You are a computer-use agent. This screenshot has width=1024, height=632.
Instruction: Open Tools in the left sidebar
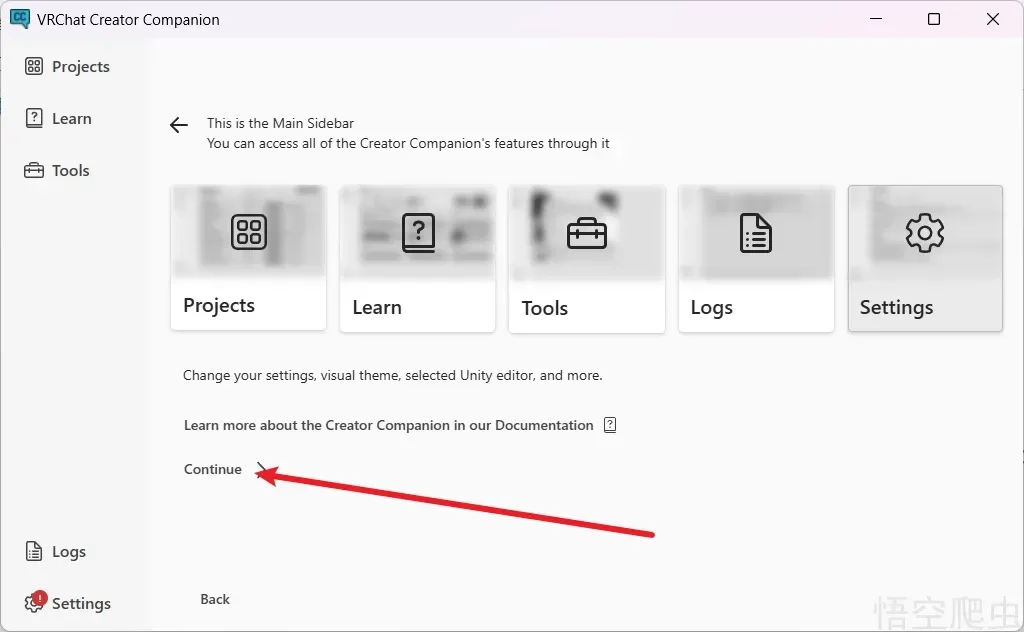[57, 170]
